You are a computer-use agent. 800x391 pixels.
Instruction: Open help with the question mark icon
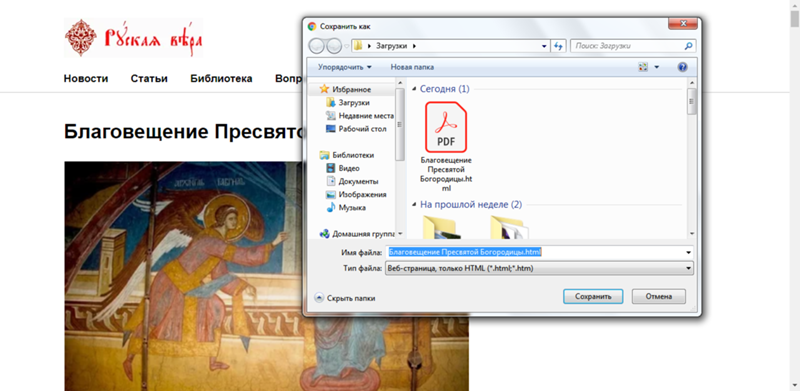[x=682, y=67]
